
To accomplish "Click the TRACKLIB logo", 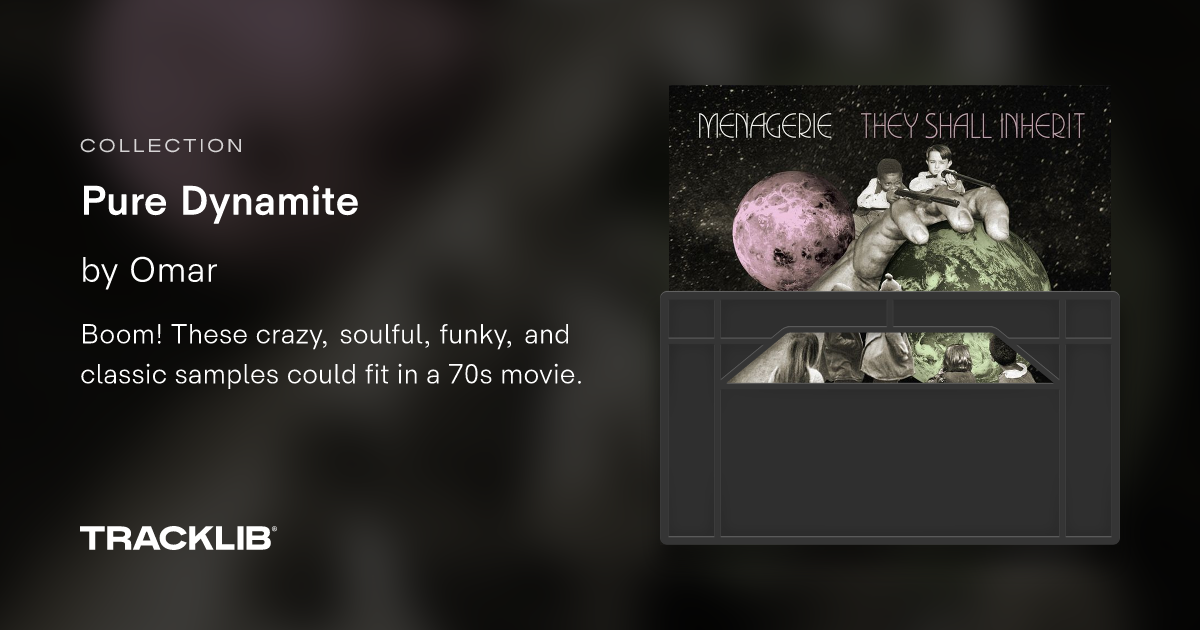I will pos(177,538).
